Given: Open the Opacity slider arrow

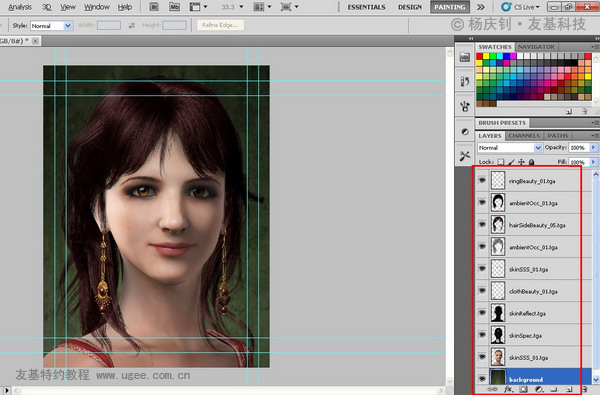Looking at the screenshot, I should (x=593, y=147).
